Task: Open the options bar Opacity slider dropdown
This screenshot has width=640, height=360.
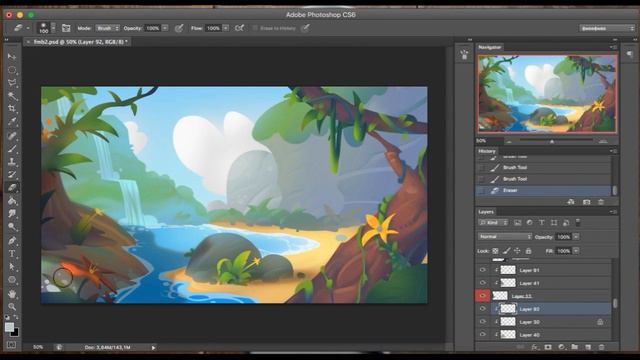Action: point(165,28)
